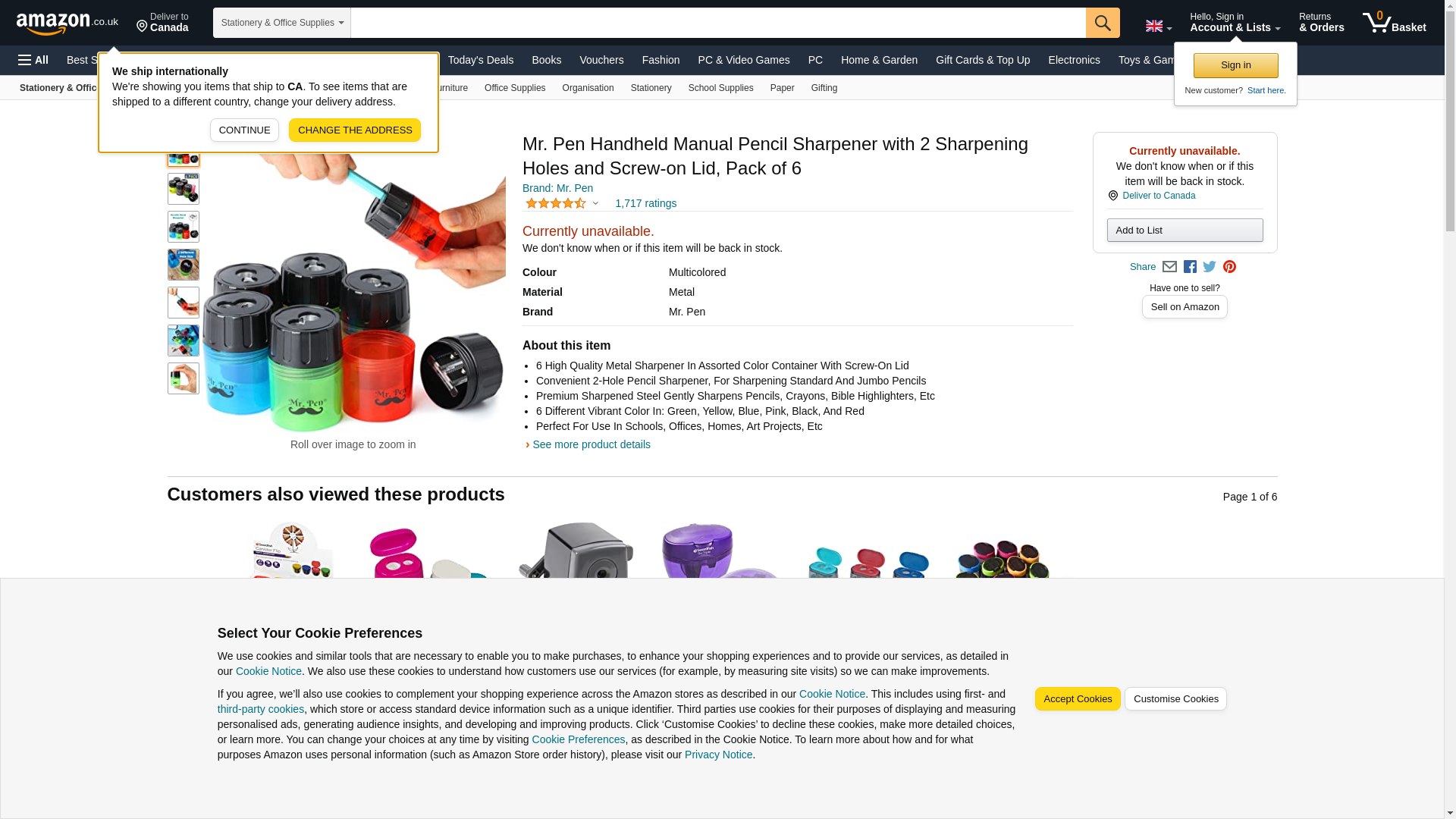Share product via email icon
The width and height of the screenshot is (1456, 819).
[1169, 267]
